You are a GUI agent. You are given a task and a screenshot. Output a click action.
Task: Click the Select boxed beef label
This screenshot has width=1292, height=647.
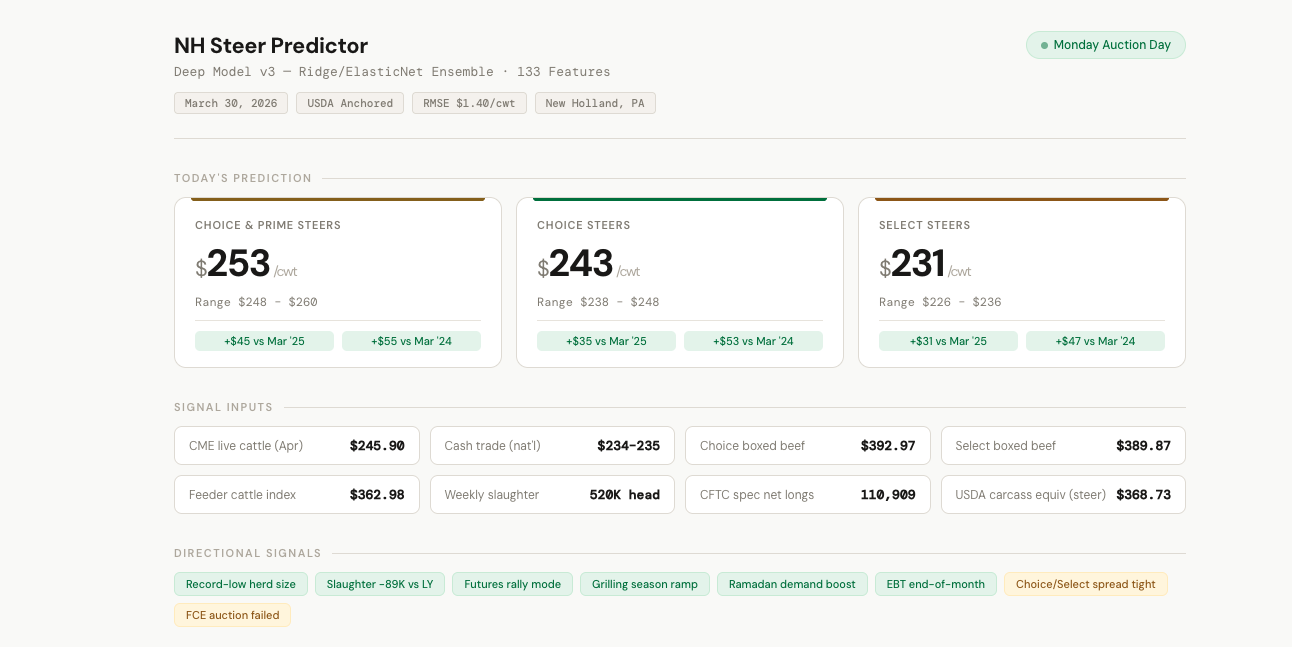pos(1005,446)
